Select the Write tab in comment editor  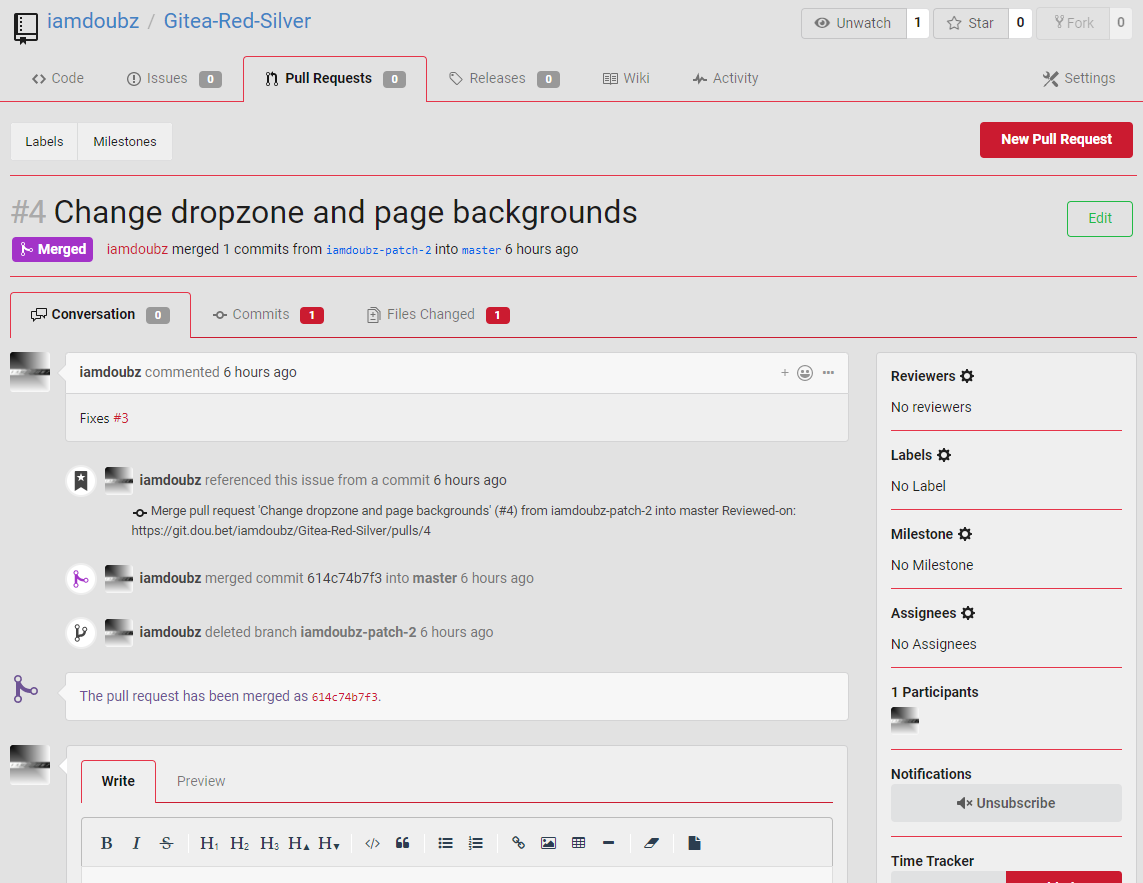click(118, 781)
